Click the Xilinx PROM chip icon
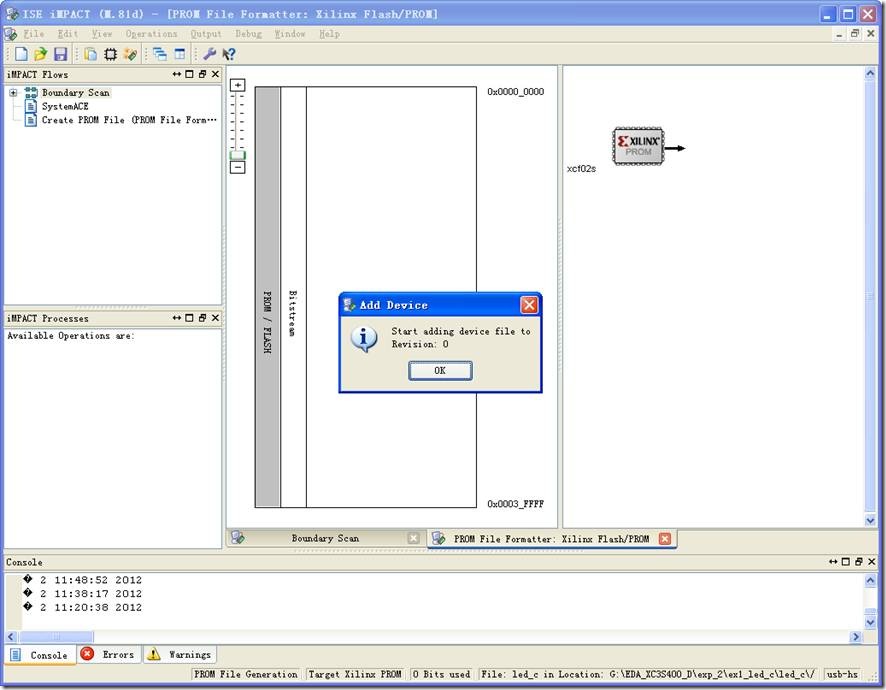This screenshot has height=690, width=886. (638, 146)
